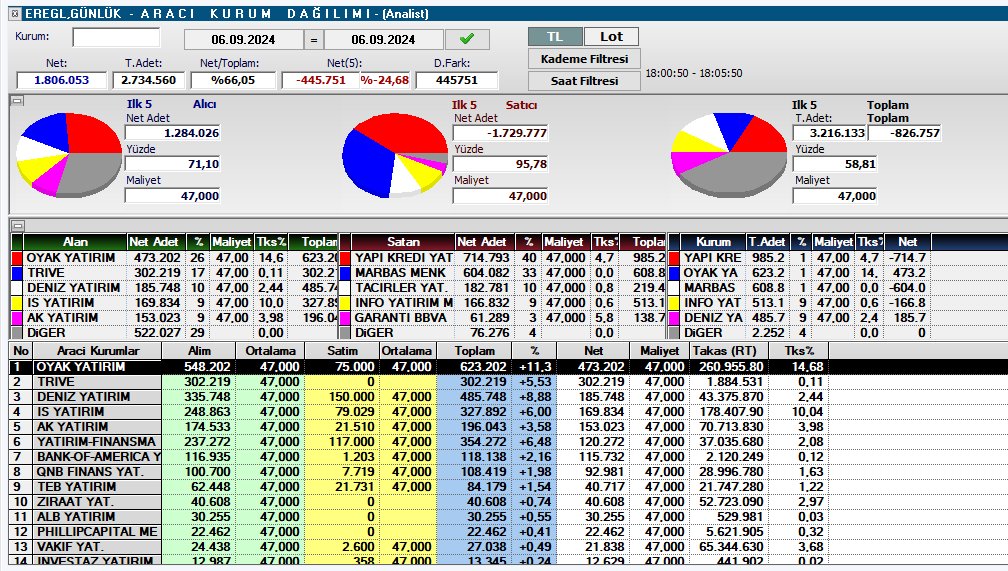Screen dimensions: 1008x571
Task: Click the yellow swatch next to INFO YATIRIM M
Action: [x=345, y=303]
